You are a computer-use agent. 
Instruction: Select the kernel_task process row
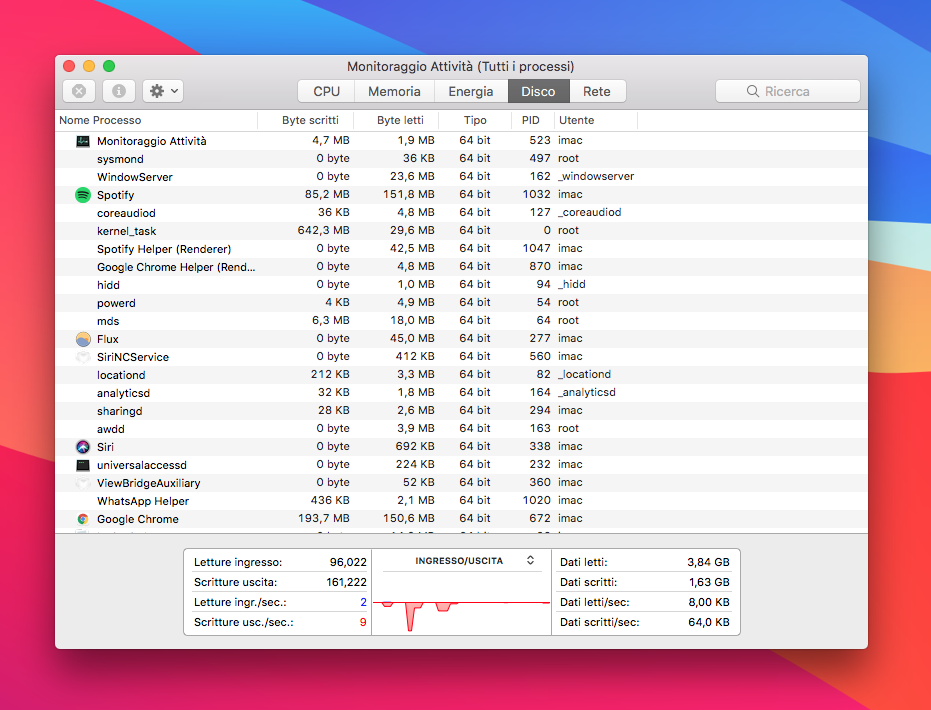coord(461,231)
